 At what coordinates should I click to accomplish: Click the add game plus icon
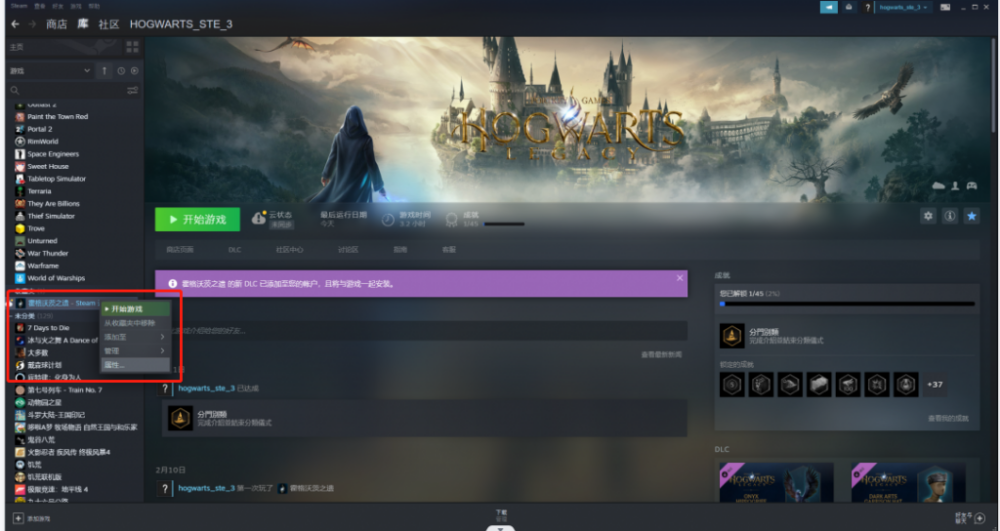(18, 518)
